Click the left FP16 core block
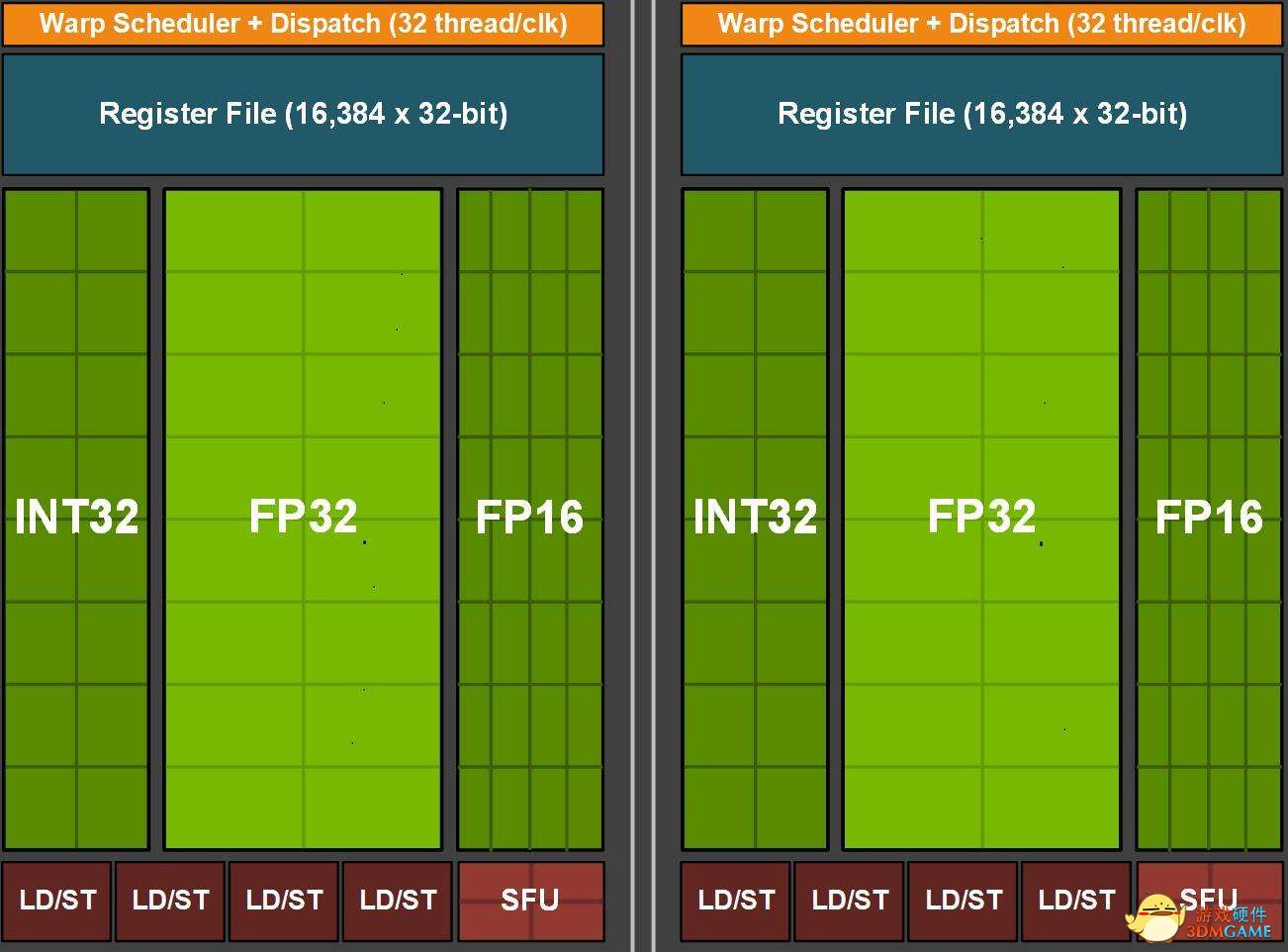This screenshot has height=952, width=1288. tap(530, 520)
